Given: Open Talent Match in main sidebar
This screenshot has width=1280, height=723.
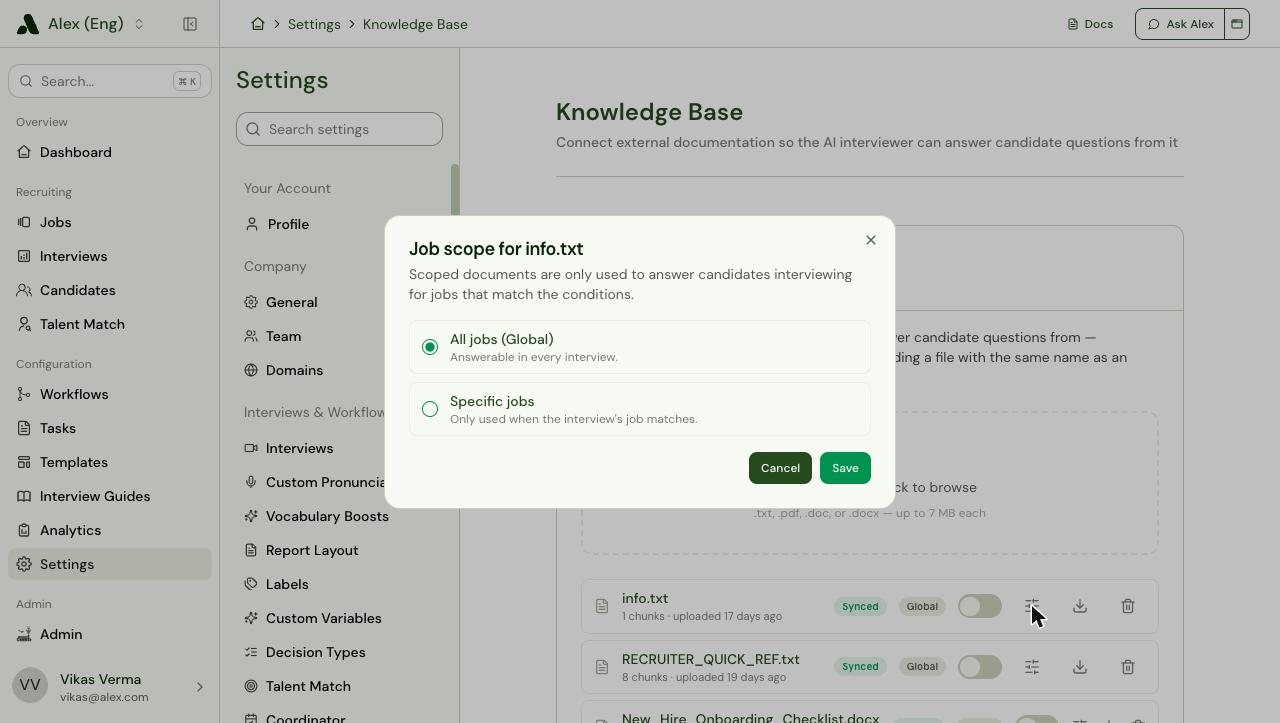Looking at the screenshot, I should click(x=110, y=324).
